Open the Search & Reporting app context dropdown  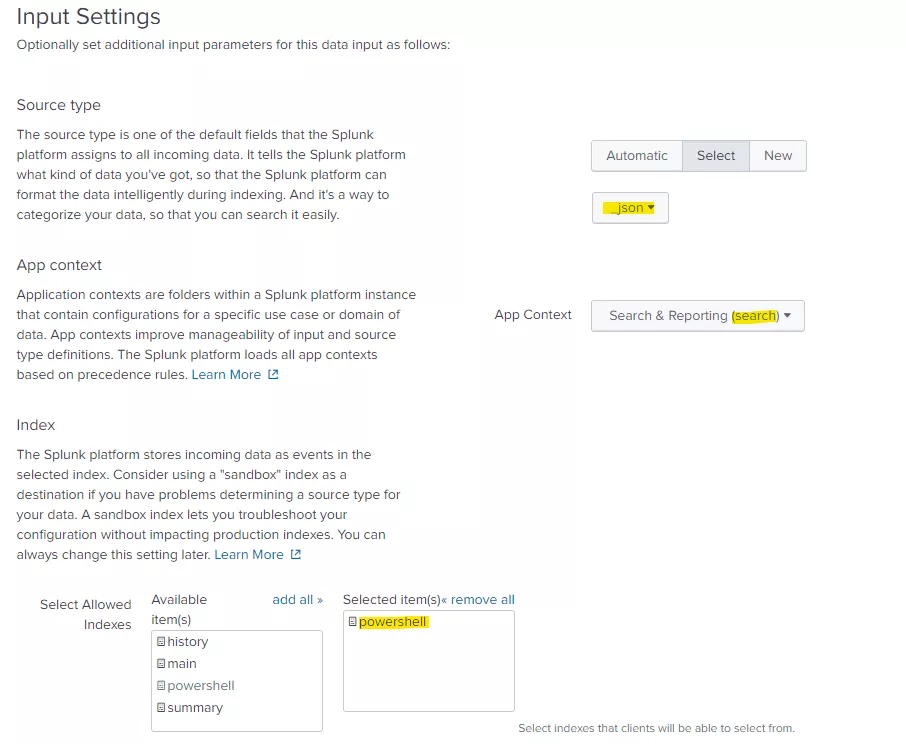point(697,316)
